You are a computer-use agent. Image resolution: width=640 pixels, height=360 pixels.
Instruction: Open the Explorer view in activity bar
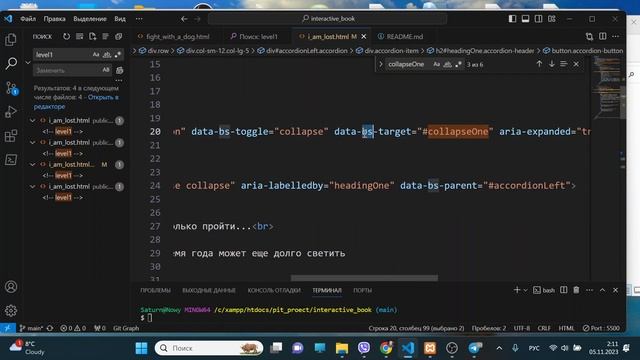[x=11, y=40]
